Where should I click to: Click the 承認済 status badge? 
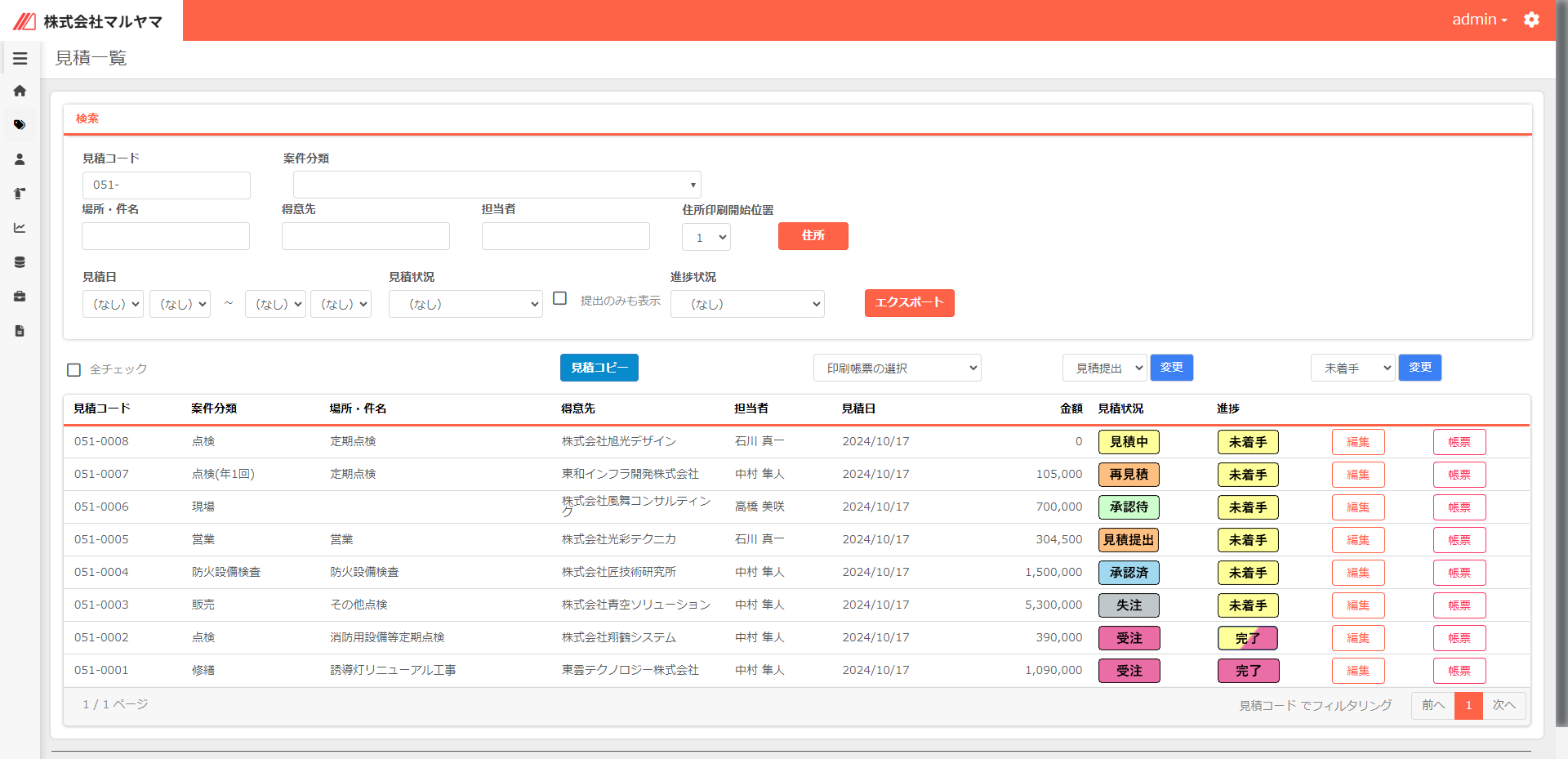(1129, 573)
